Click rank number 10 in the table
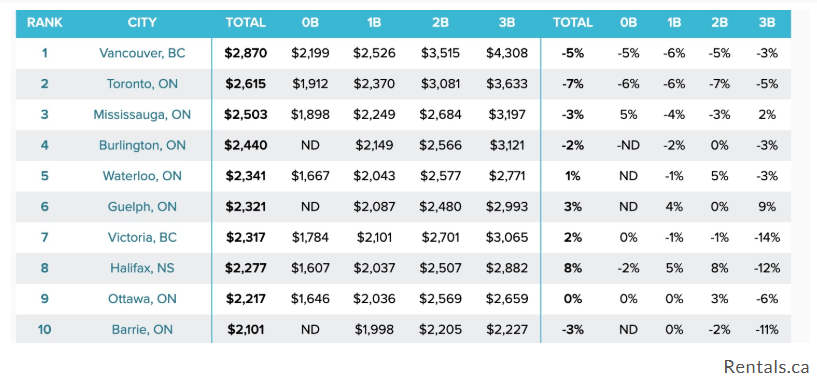The width and height of the screenshot is (817, 390). coord(45,330)
